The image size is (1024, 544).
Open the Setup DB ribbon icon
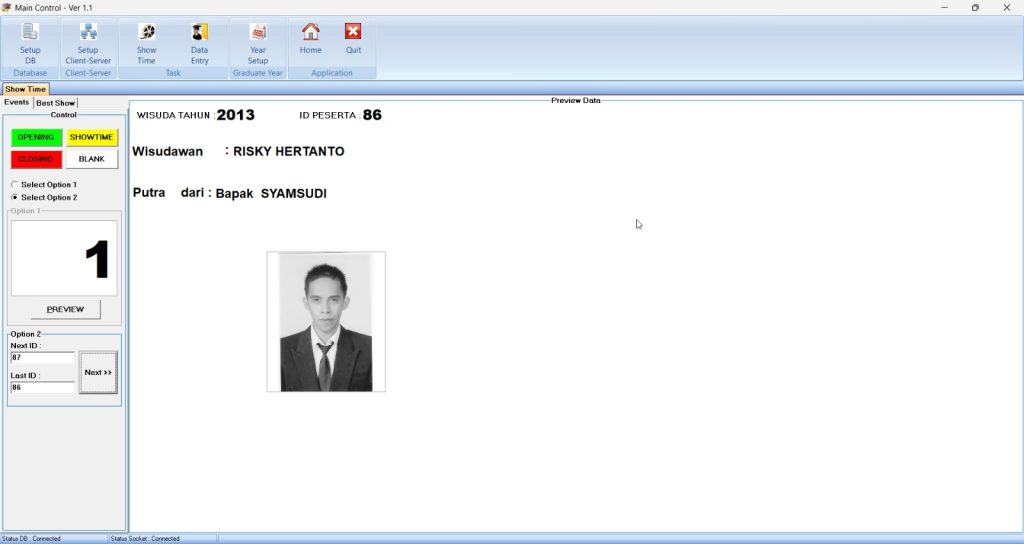pos(30,31)
